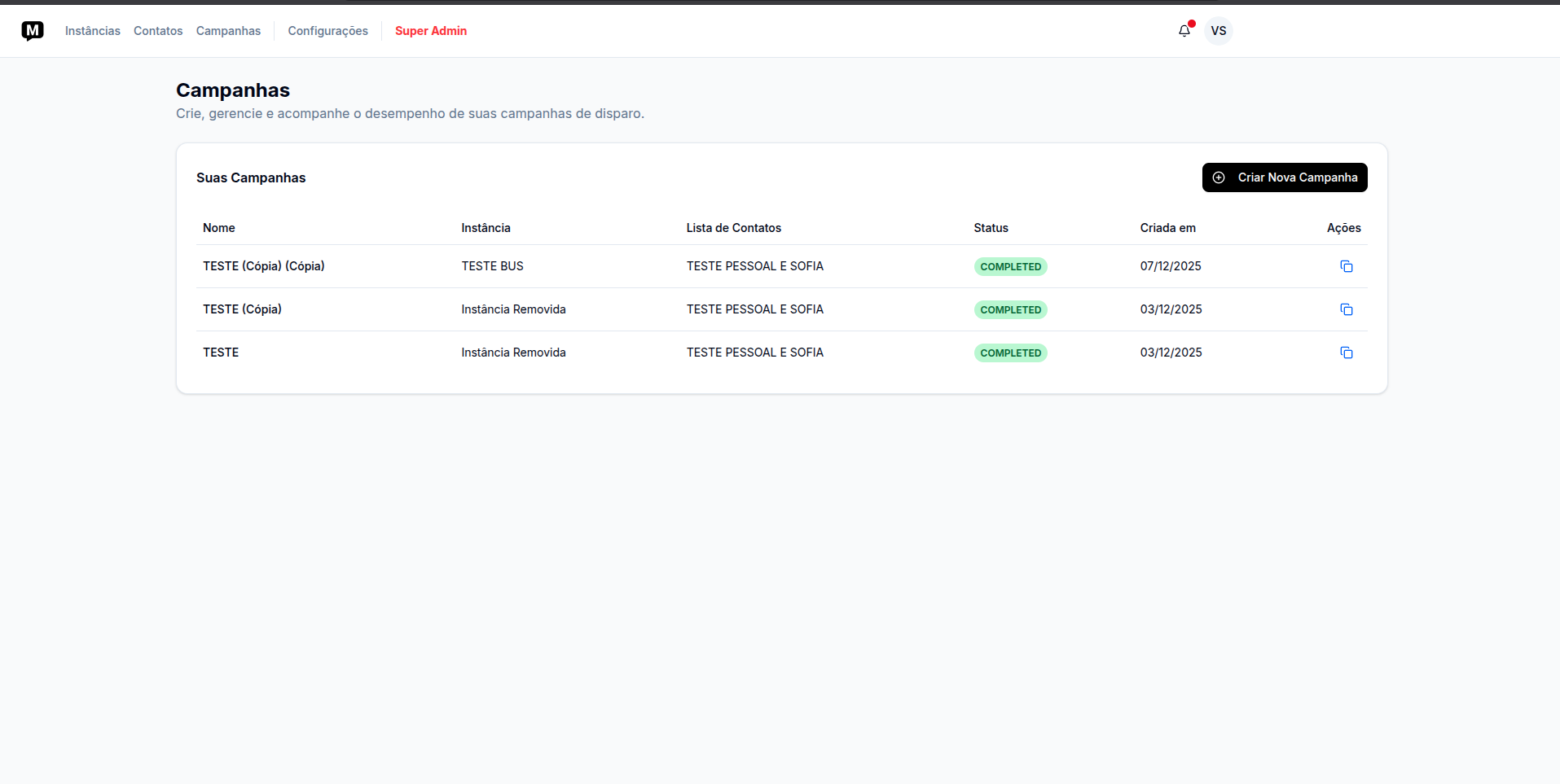Click the COMPLETED badge on TESTE BUS row
Image resolution: width=1560 pixels, height=784 pixels.
tap(1010, 266)
